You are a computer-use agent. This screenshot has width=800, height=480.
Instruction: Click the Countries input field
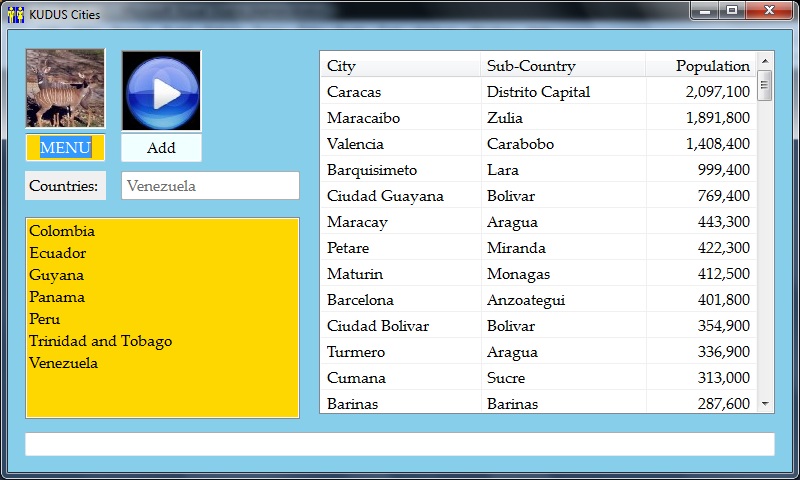(210, 186)
